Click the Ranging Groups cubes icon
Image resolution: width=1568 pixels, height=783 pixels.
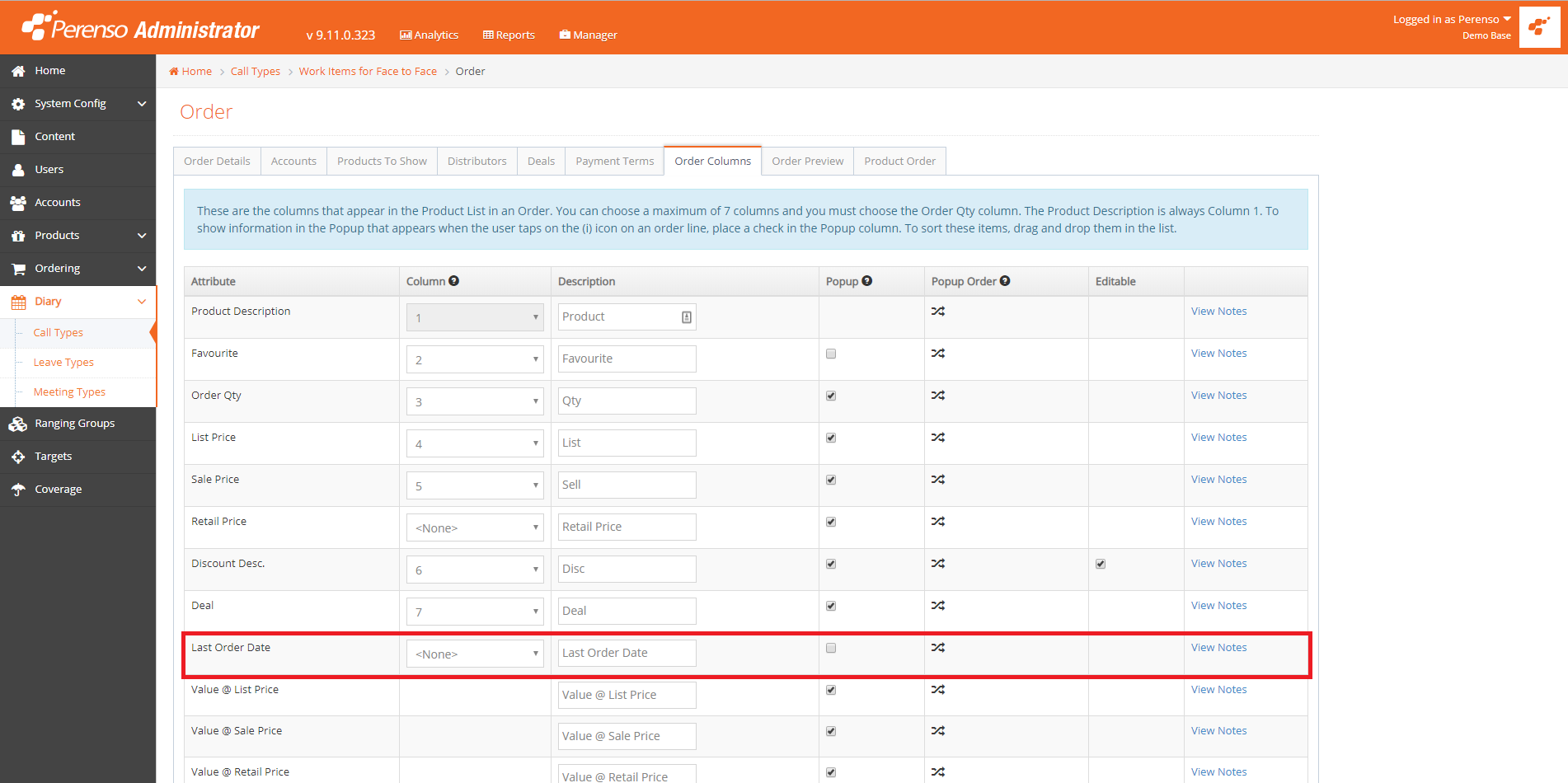point(18,424)
